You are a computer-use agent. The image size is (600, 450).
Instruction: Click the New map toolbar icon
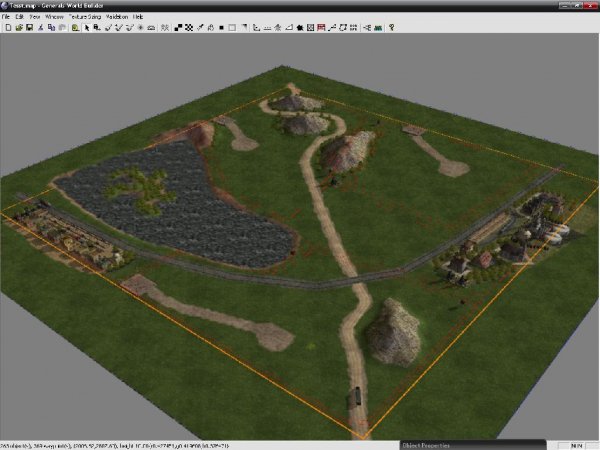coord(7,27)
